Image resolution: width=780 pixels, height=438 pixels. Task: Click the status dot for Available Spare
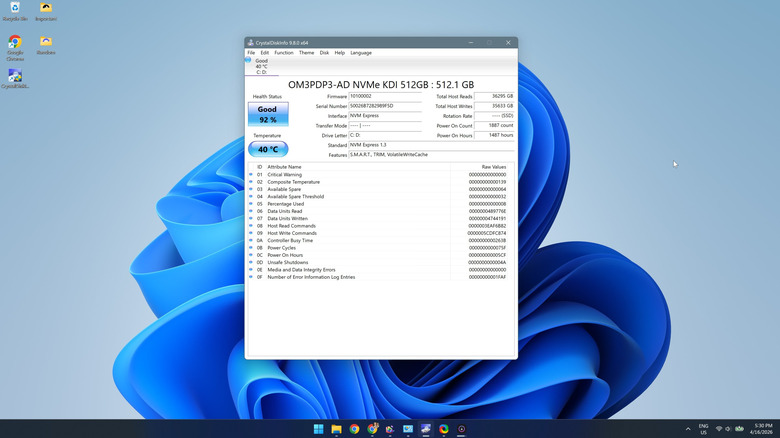(x=251, y=189)
